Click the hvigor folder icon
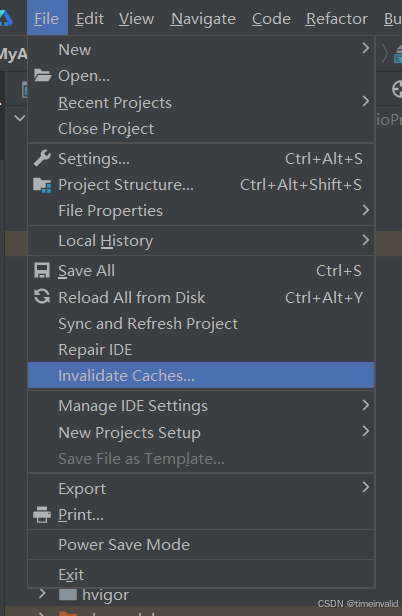 pyautogui.click(x=68, y=595)
